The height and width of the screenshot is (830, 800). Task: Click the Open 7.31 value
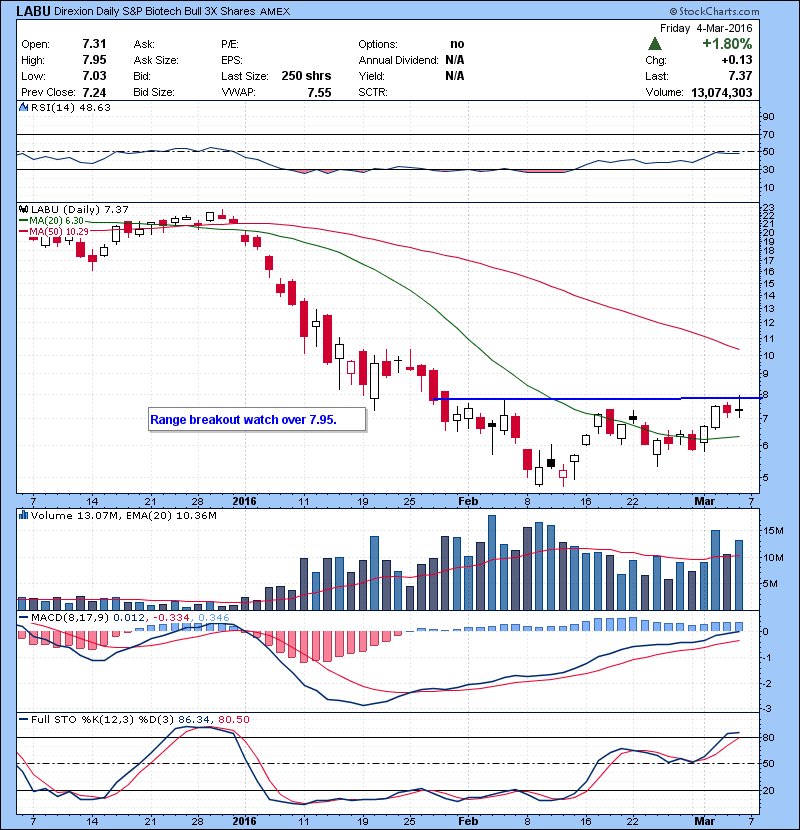(x=94, y=44)
